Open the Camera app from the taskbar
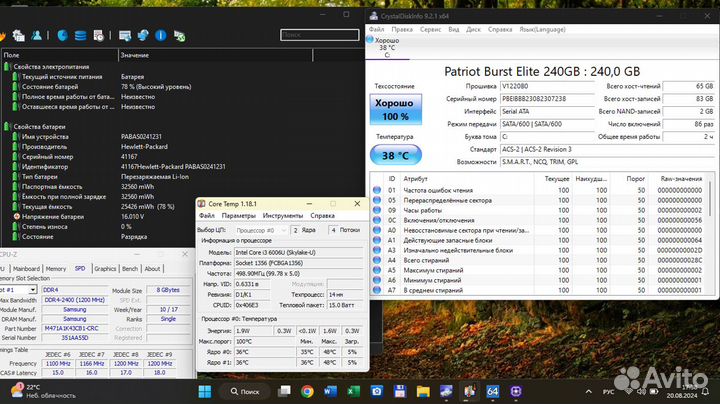The height and width of the screenshot is (404, 720). [x=377, y=391]
